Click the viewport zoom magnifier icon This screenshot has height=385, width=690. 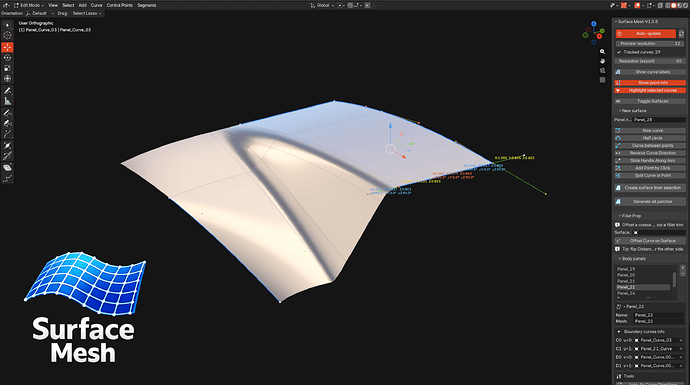click(602, 51)
